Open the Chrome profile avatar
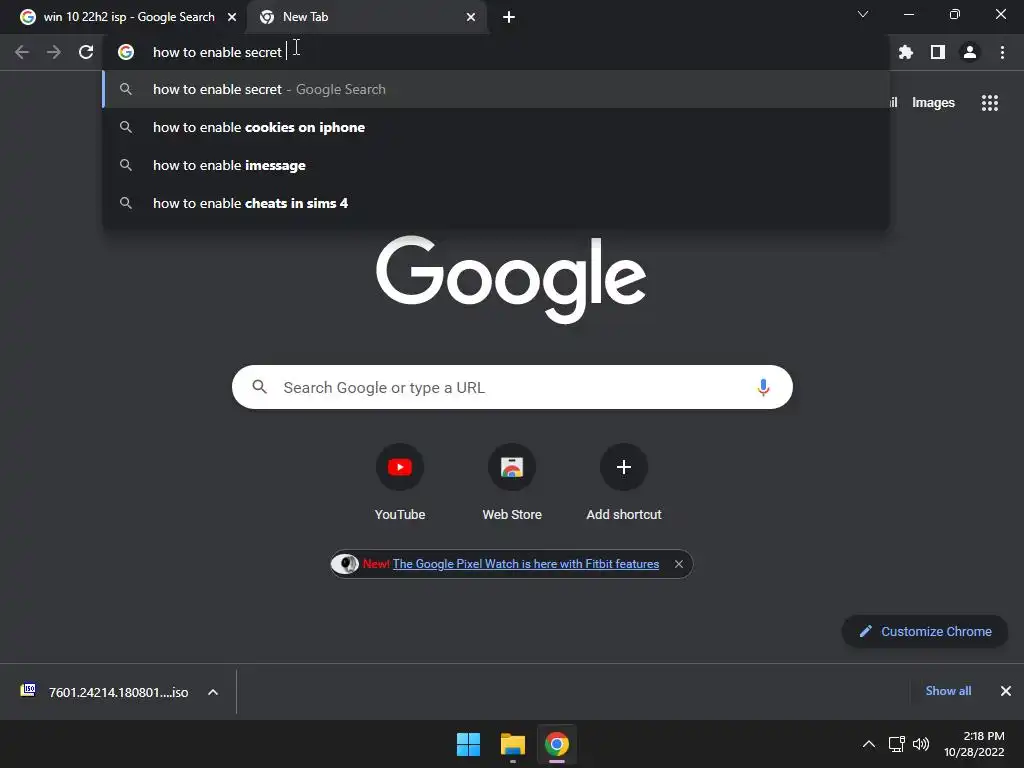The height and width of the screenshot is (768, 1024). tap(970, 52)
